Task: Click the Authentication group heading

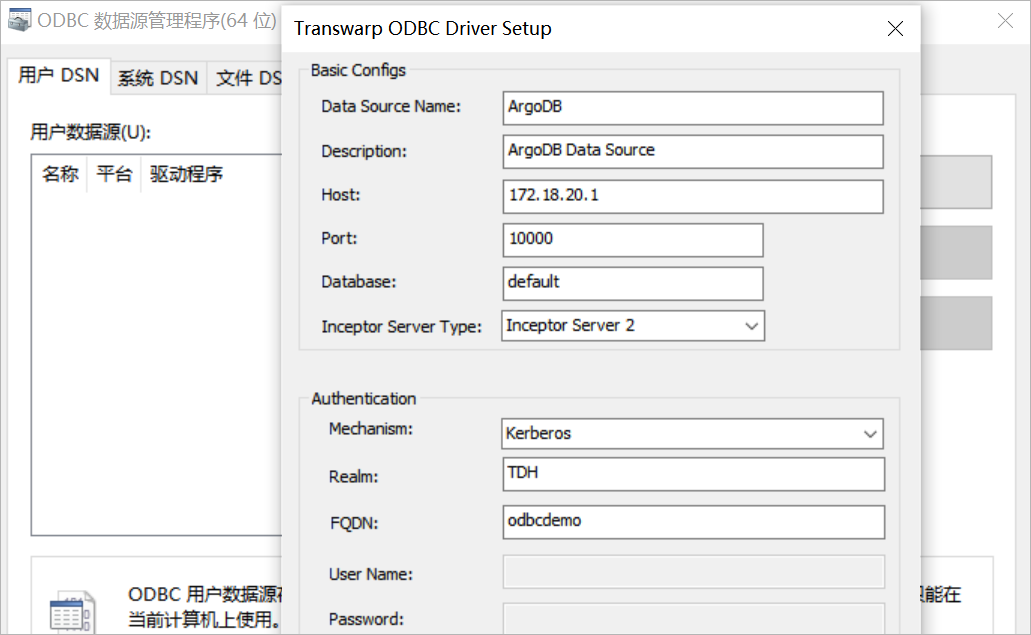Action: pyautogui.click(x=364, y=399)
